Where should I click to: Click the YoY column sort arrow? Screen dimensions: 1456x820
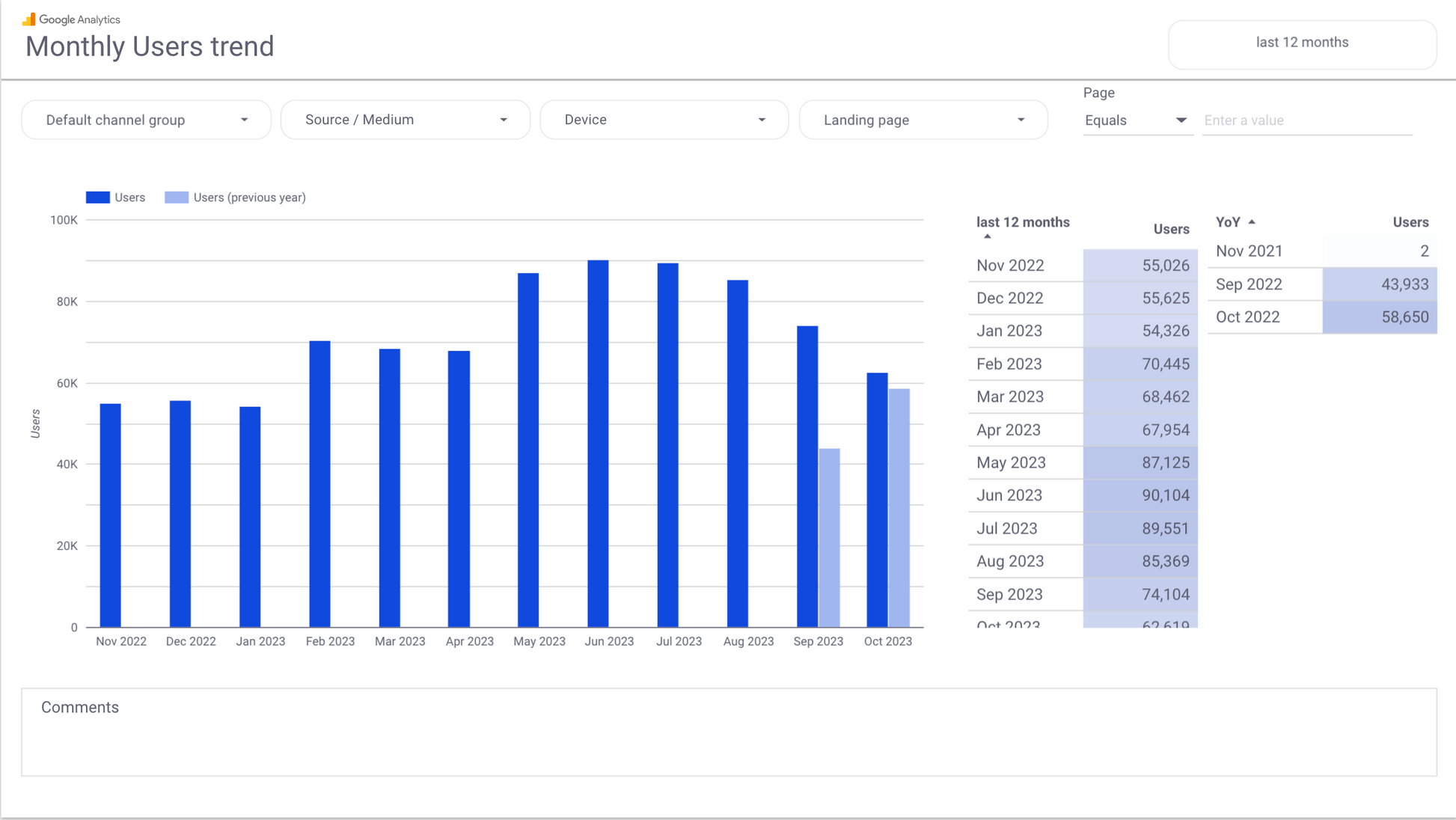(1252, 222)
